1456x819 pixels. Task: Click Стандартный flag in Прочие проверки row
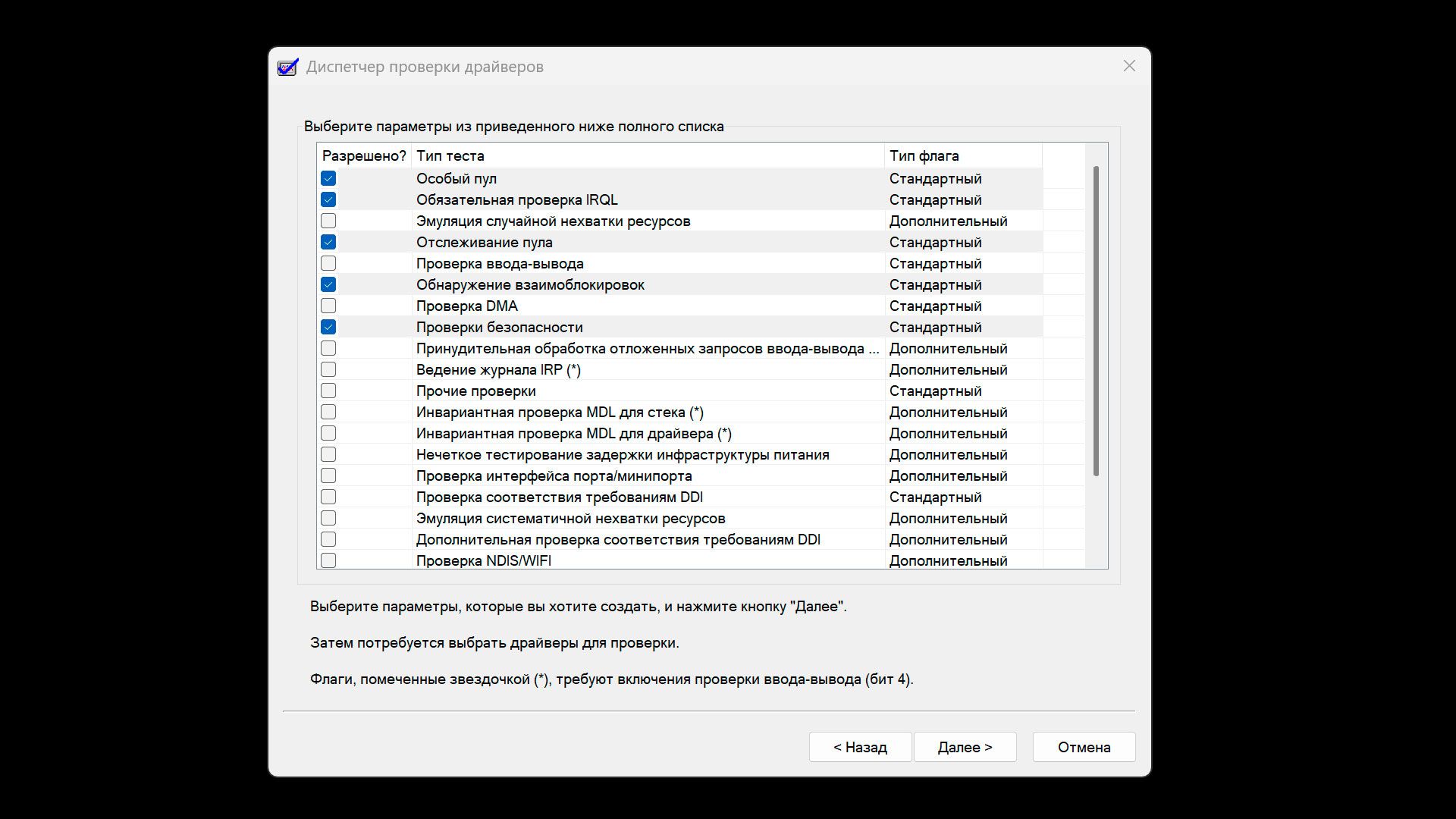tap(935, 391)
